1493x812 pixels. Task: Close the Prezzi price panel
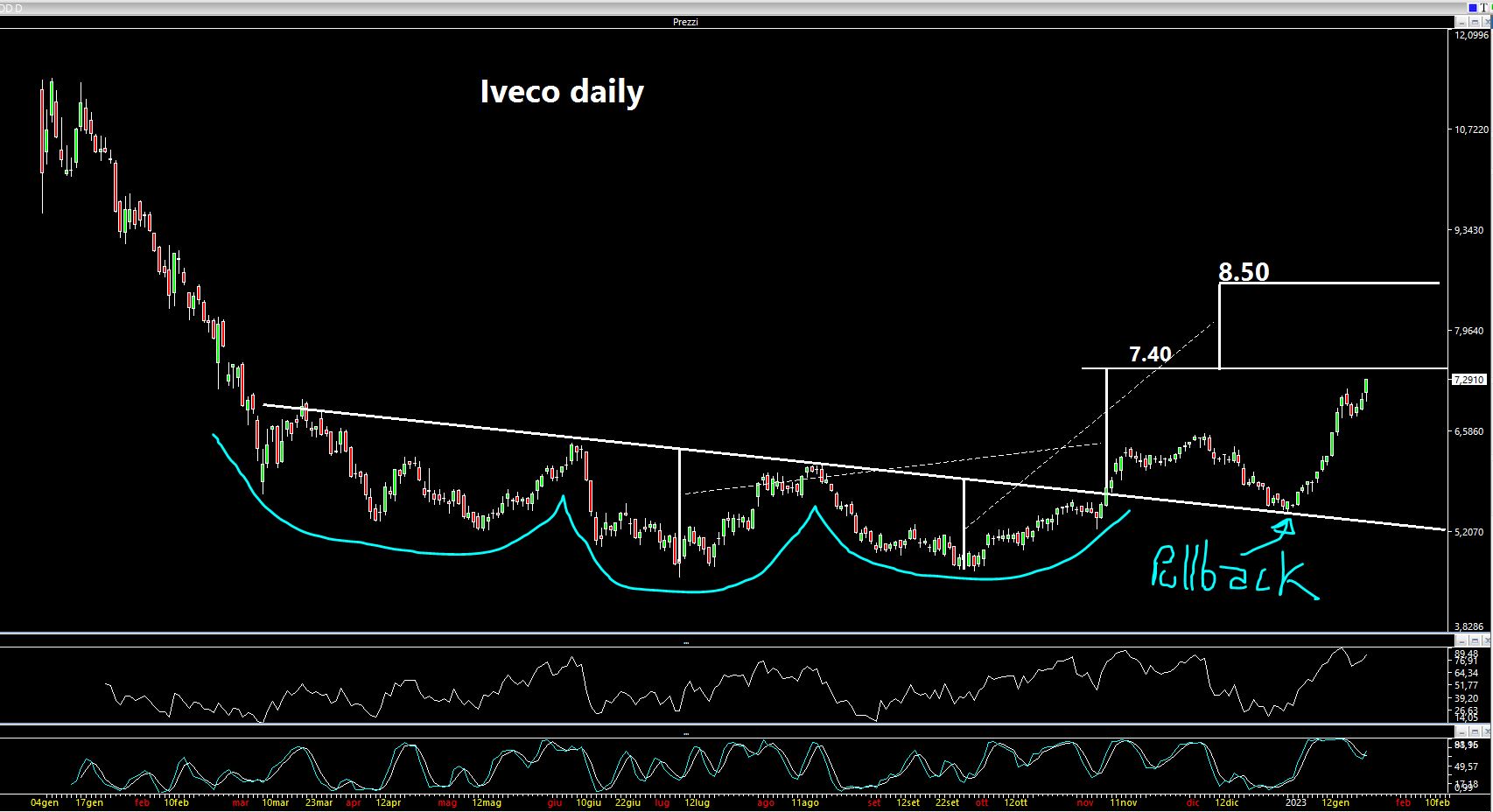1486,22
